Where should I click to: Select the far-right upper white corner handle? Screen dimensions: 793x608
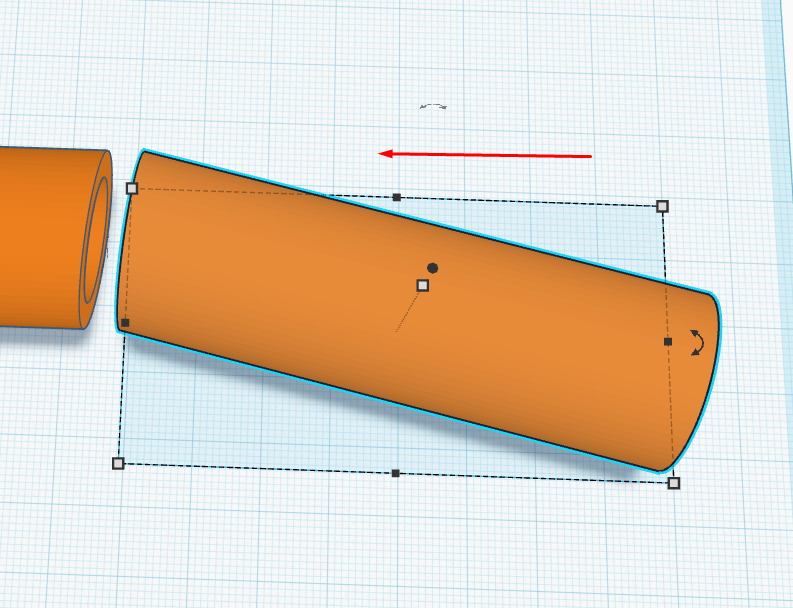(662, 206)
